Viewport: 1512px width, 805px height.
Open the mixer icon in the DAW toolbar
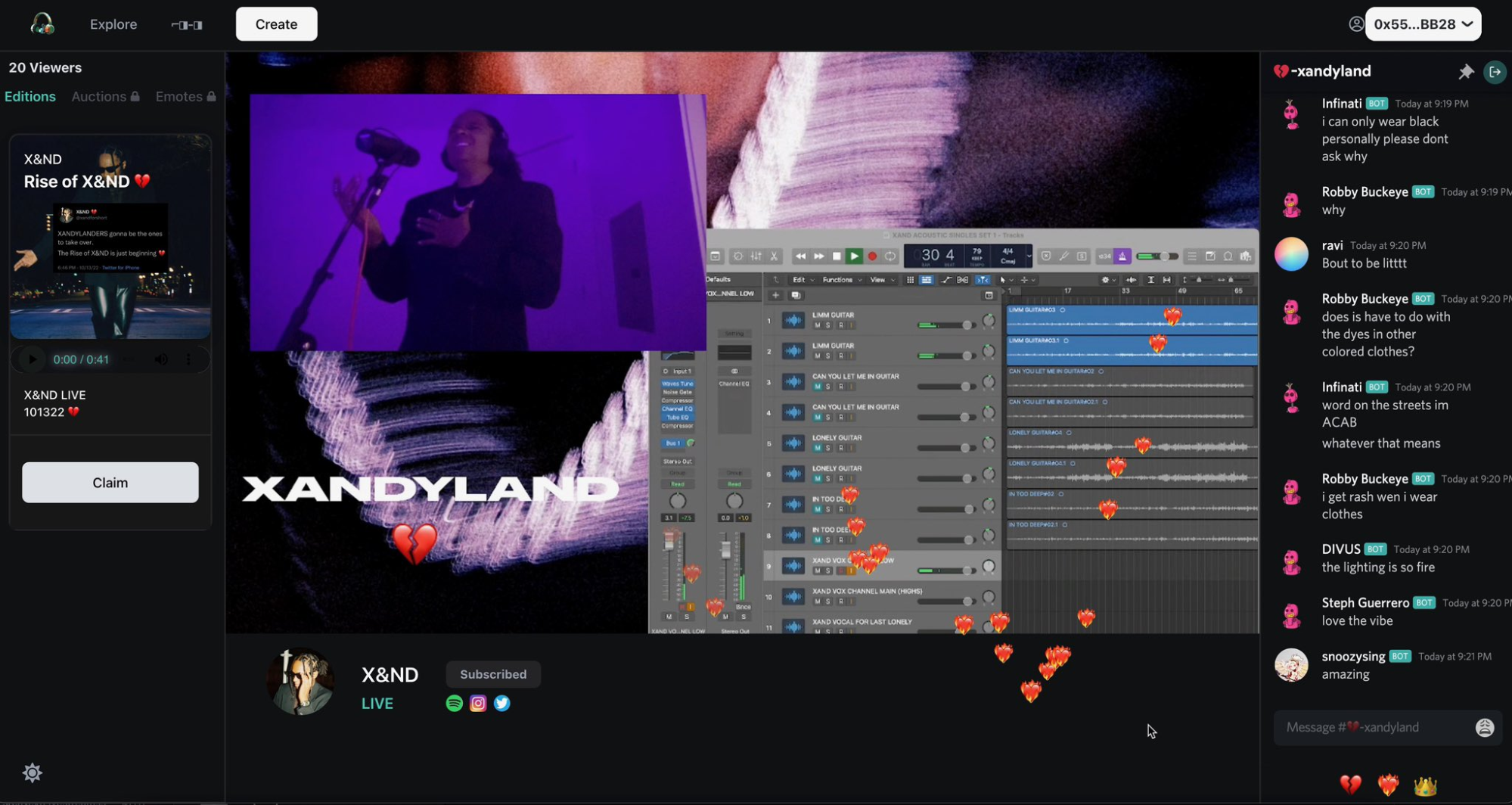click(756, 256)
